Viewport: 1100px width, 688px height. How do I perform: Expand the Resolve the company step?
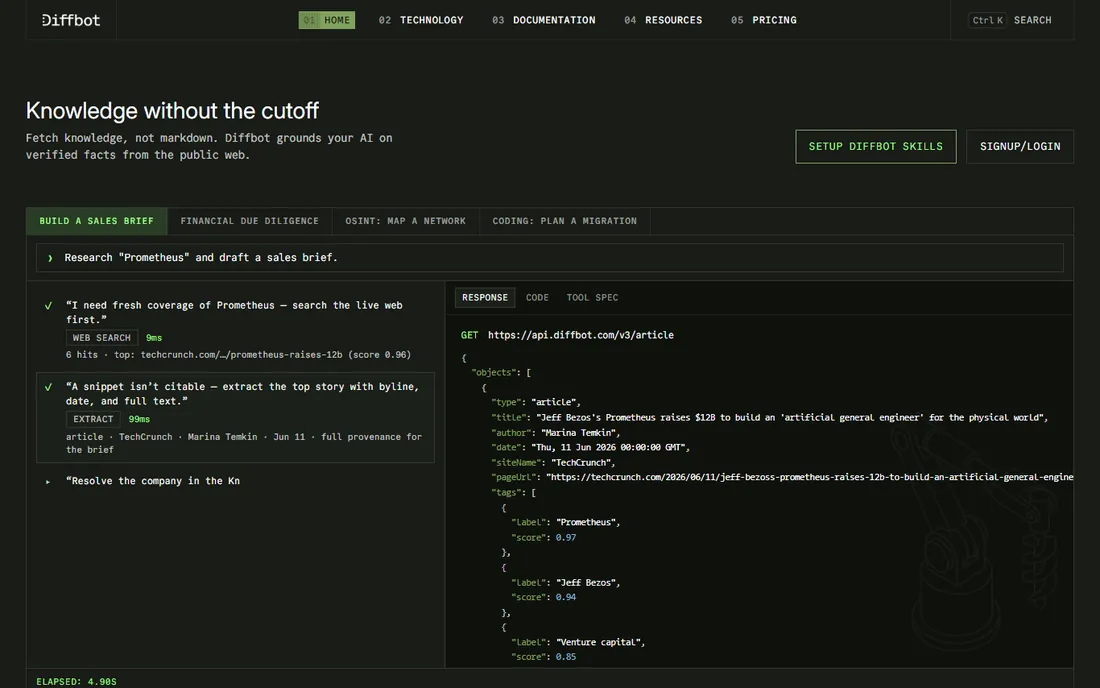click(x=48, y=481)
